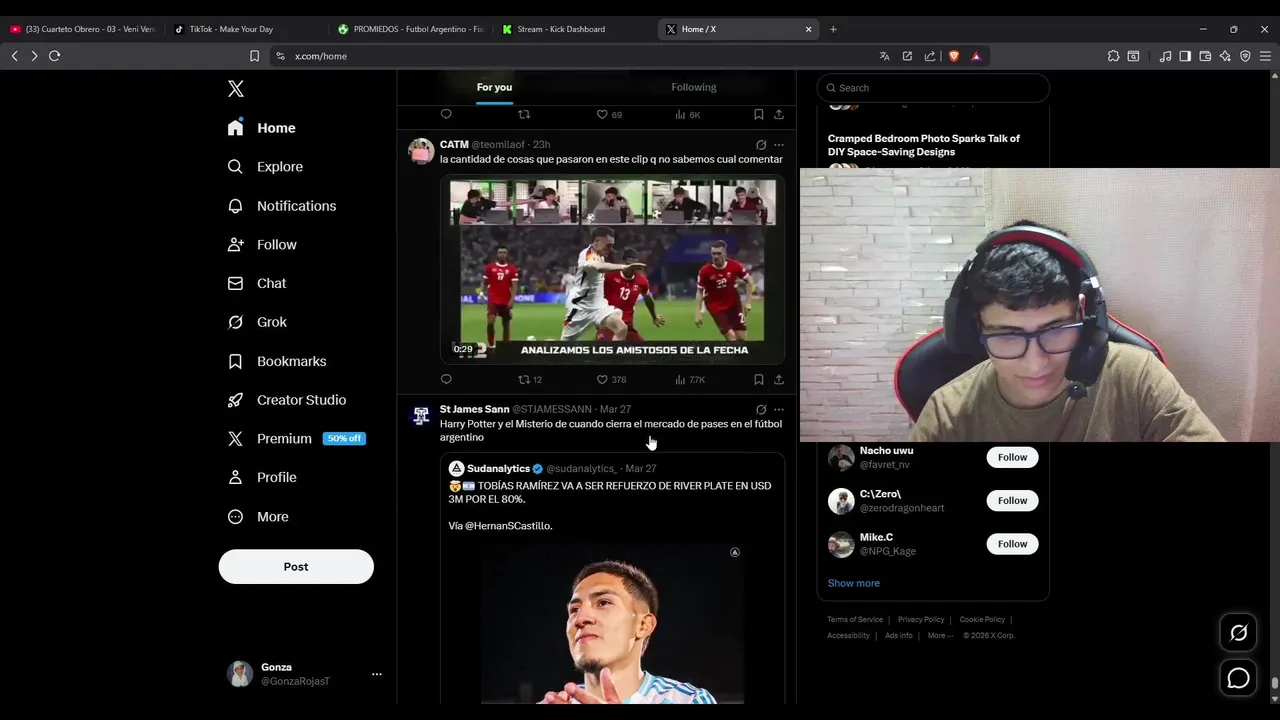Like the top post with 69 likes

609,115
